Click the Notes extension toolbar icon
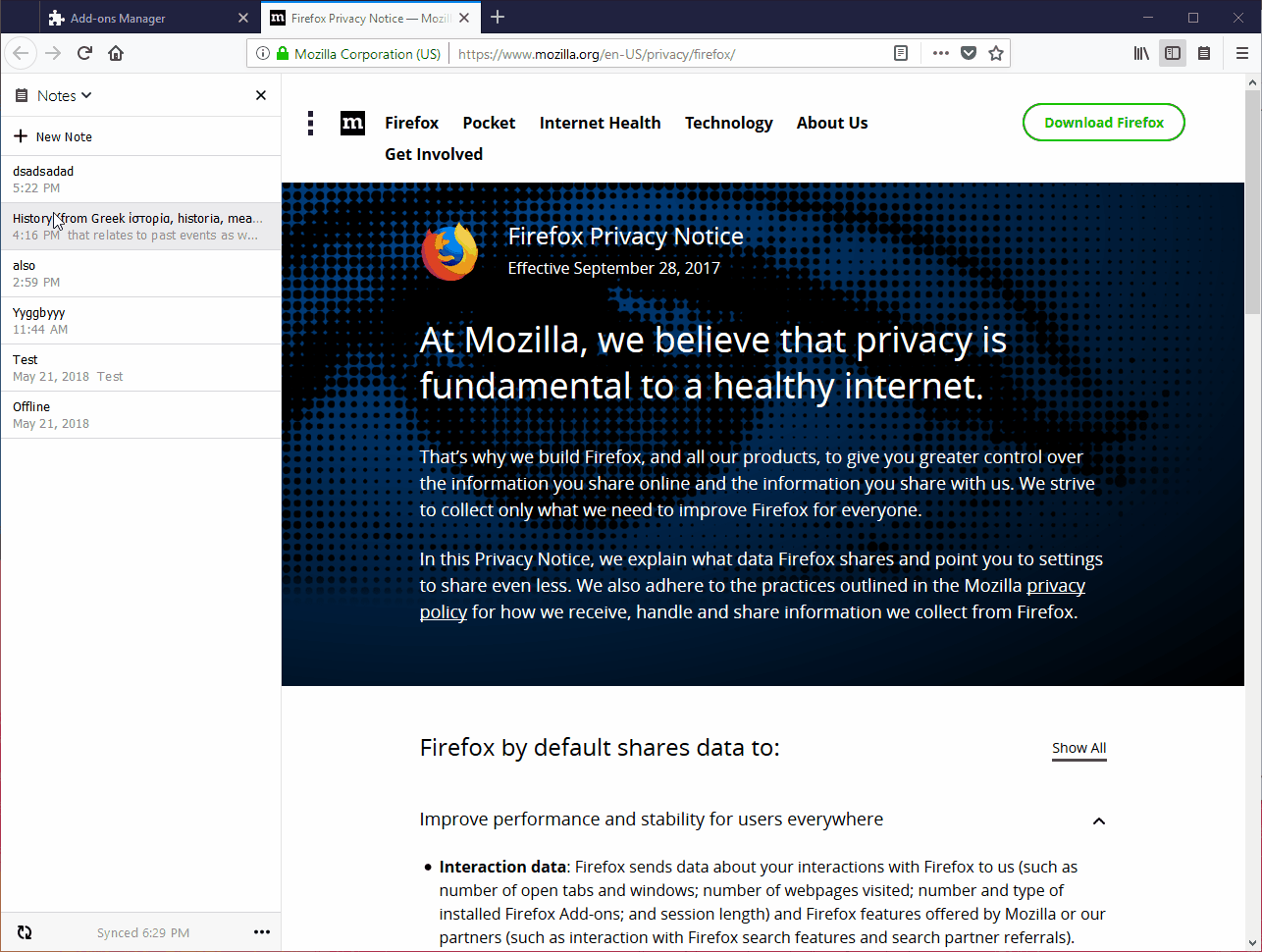The height and width of the screenshot is (952, 1262). [1204, 53]
